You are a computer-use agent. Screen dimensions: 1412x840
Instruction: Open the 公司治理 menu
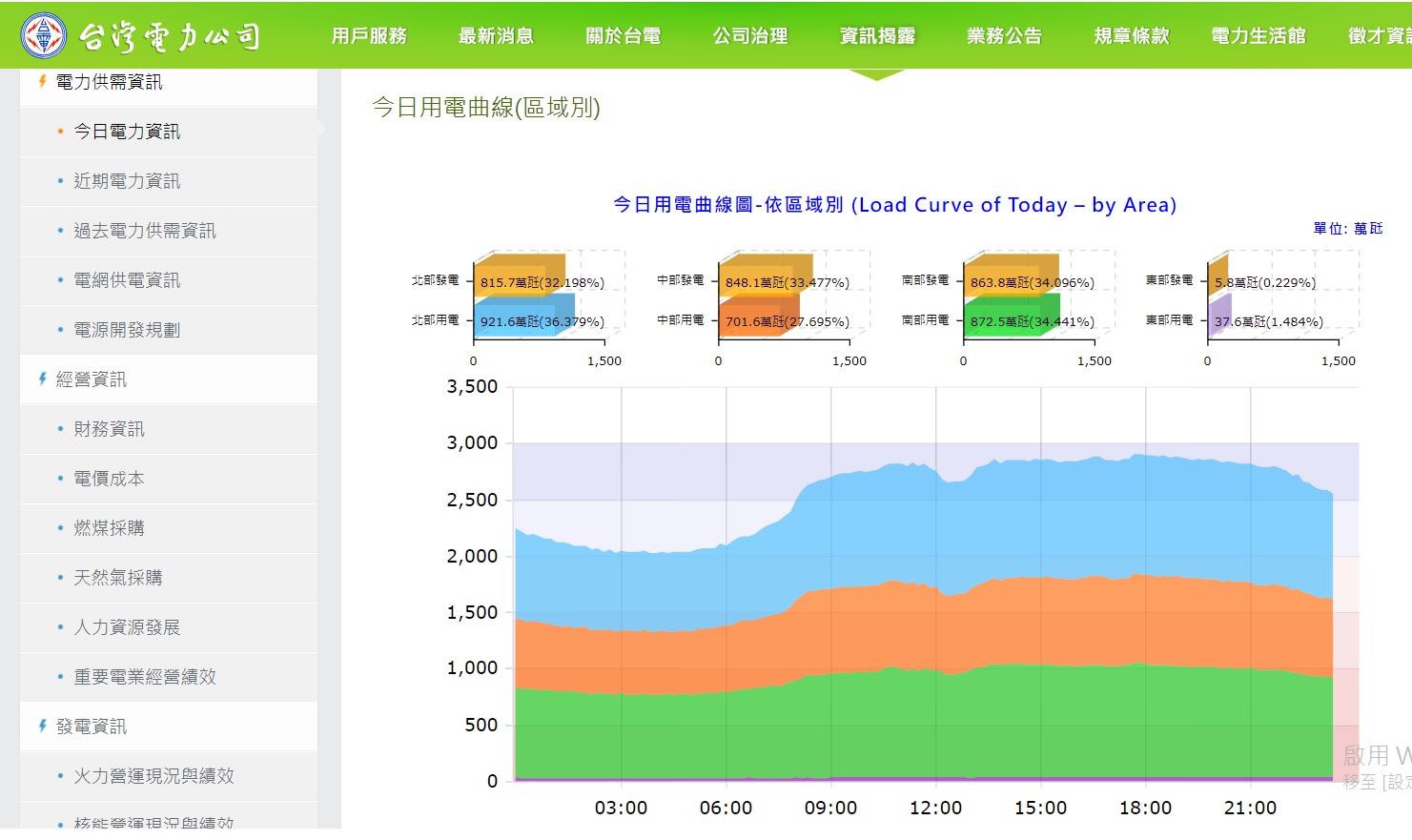750,35
